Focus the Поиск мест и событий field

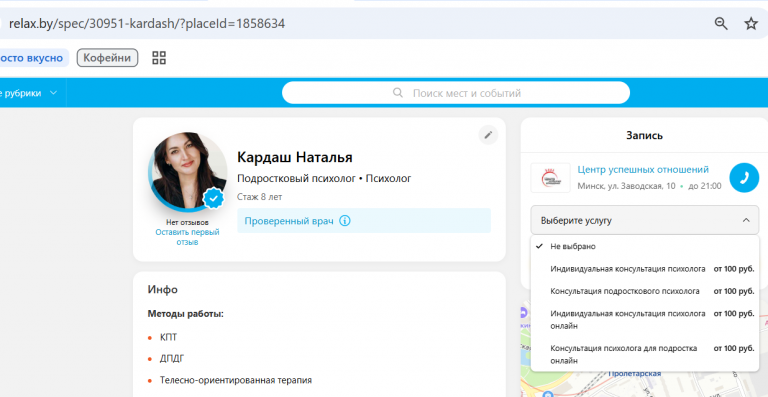point(456,93)
